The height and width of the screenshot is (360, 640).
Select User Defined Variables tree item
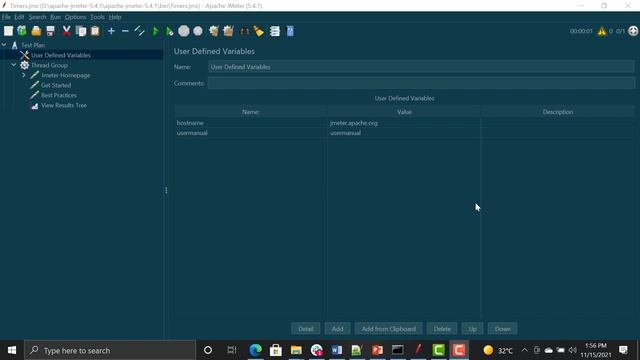(x=61, y=55)
